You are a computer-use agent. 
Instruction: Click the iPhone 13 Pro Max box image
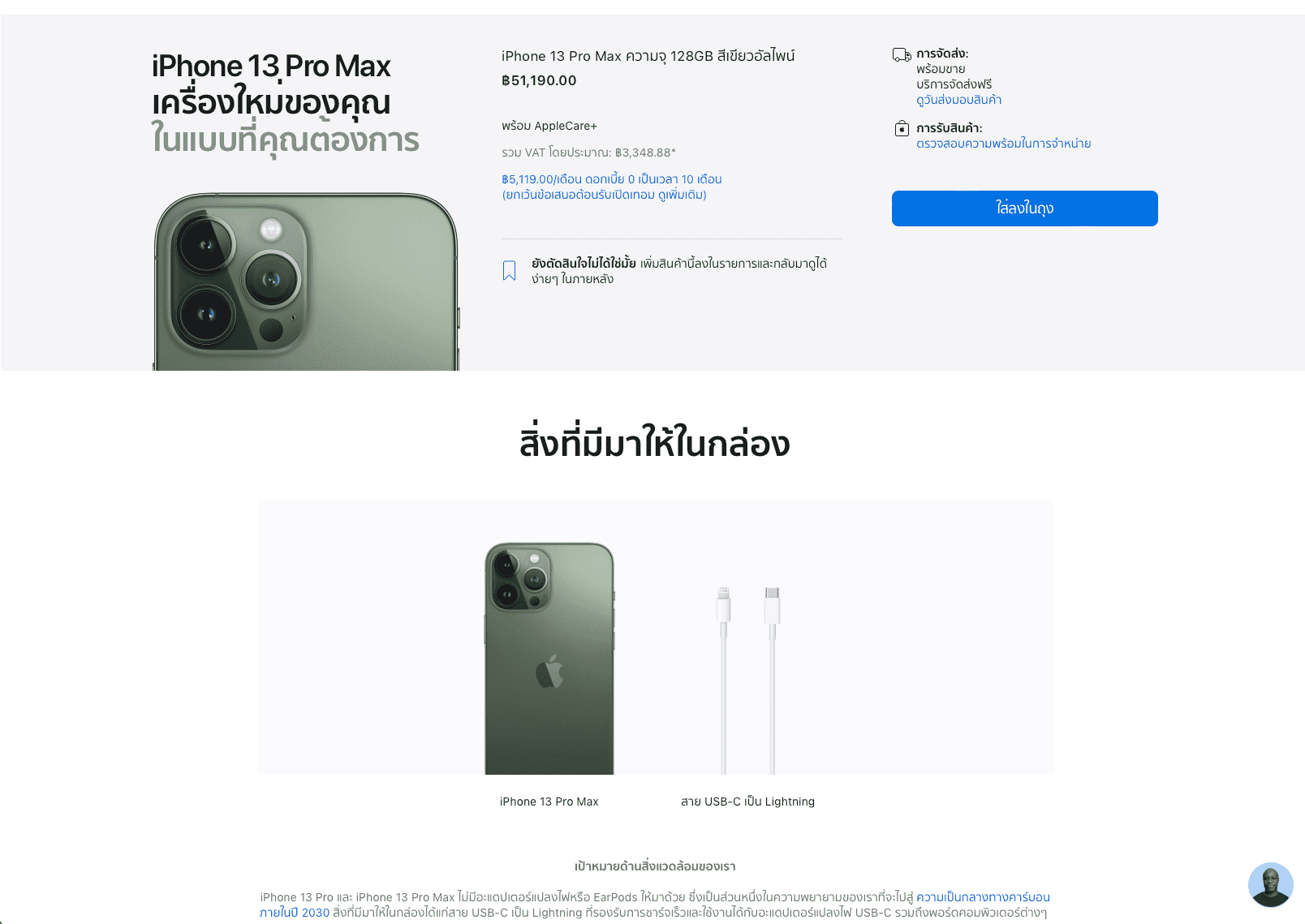pos(549,658)
